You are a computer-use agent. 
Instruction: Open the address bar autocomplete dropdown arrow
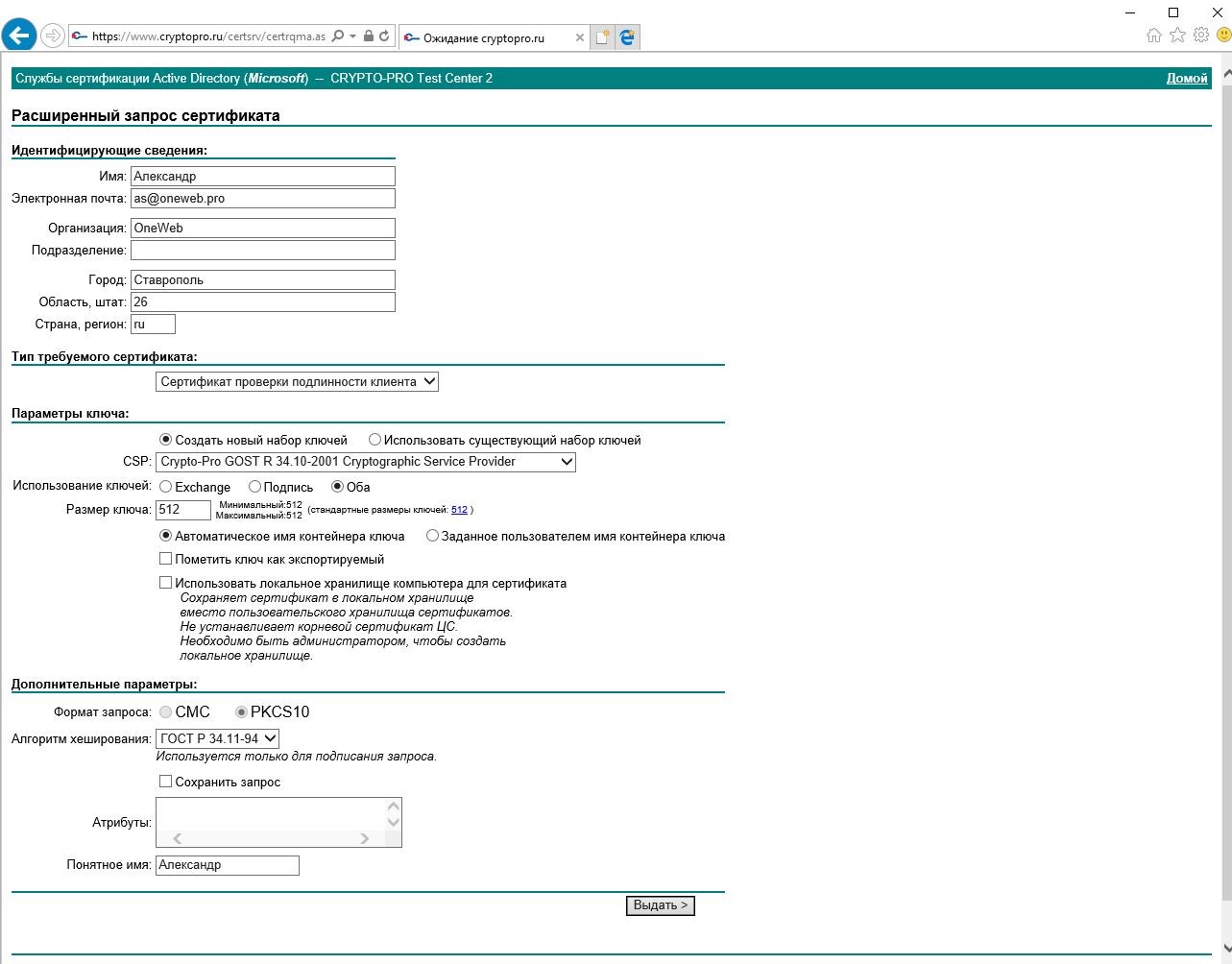click(352, 36)
